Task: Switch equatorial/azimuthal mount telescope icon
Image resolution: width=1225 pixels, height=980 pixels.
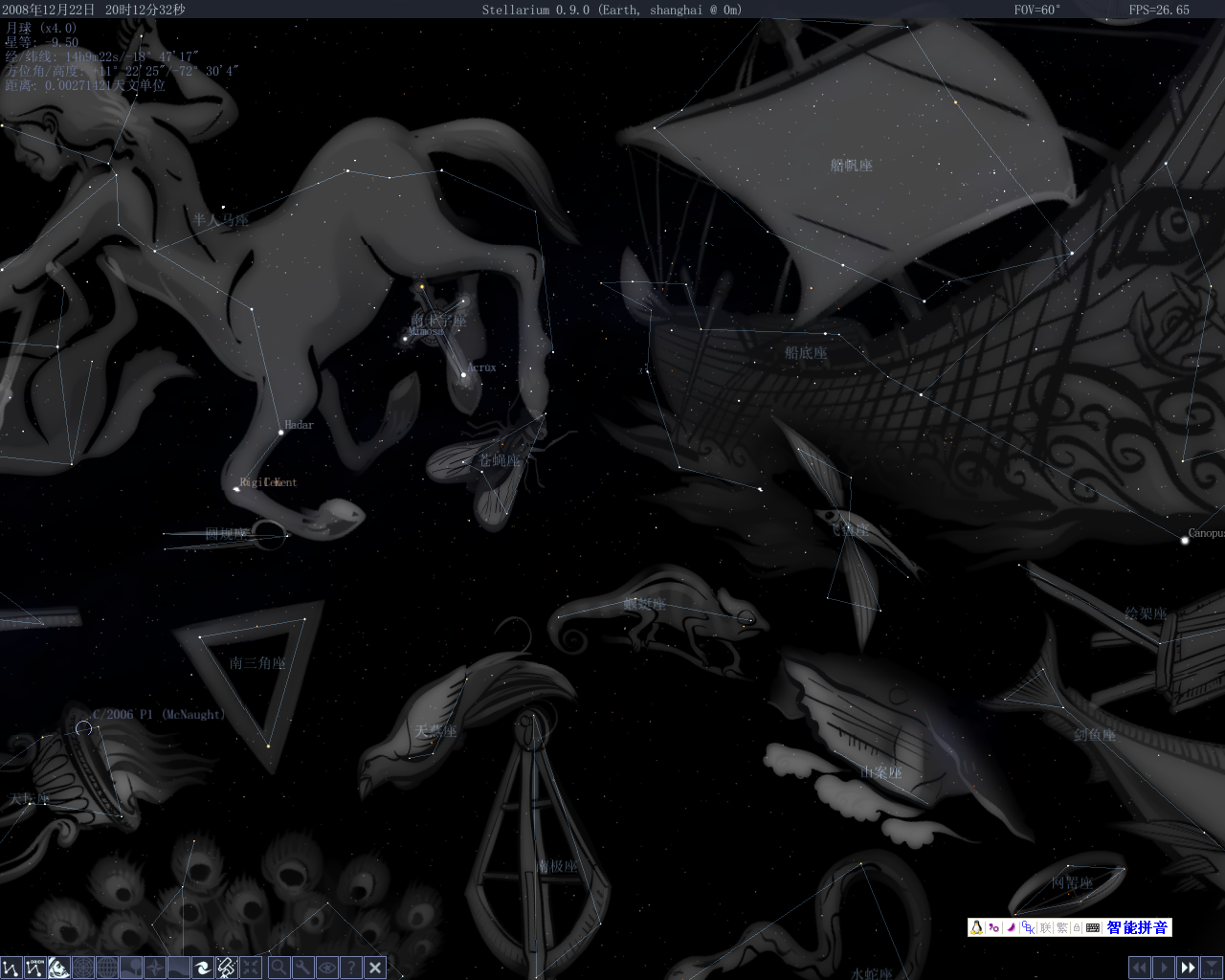Action: pyautogui.click(x=227, y=968)
